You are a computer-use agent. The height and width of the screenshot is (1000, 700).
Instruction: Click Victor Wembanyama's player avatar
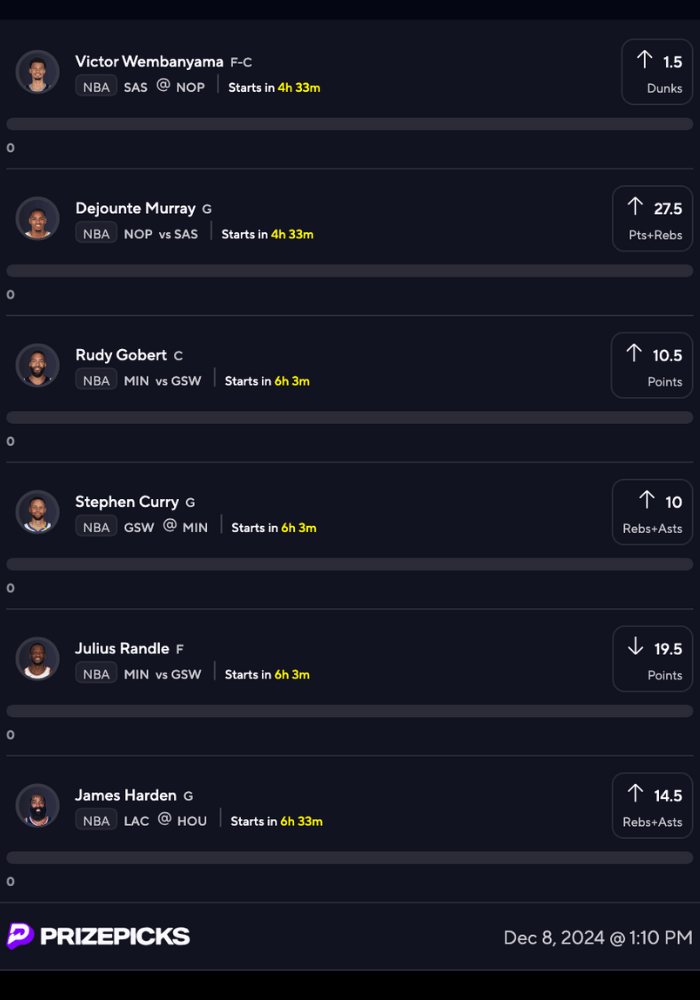(38, 72)
